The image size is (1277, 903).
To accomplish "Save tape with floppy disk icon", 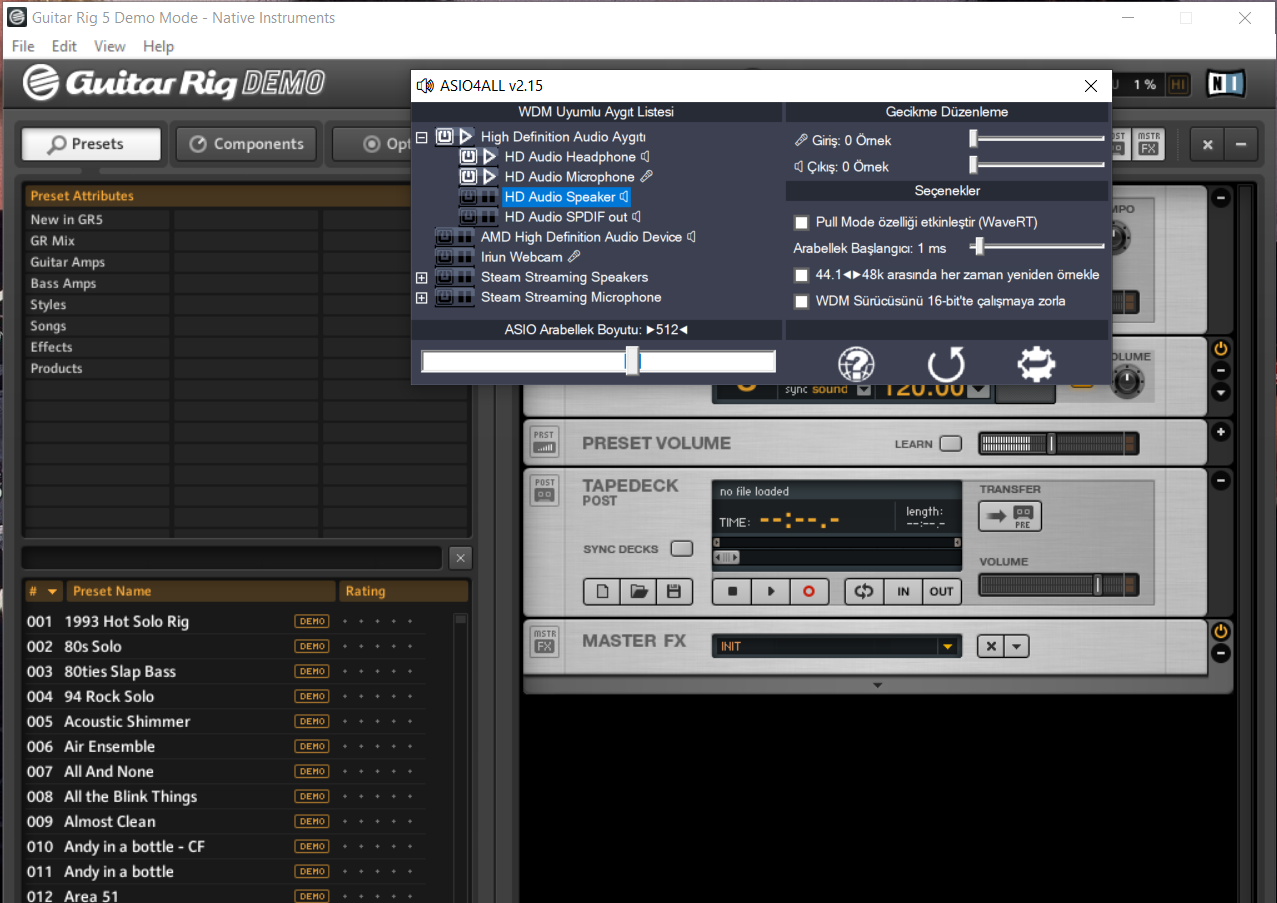I will point(673,591).
